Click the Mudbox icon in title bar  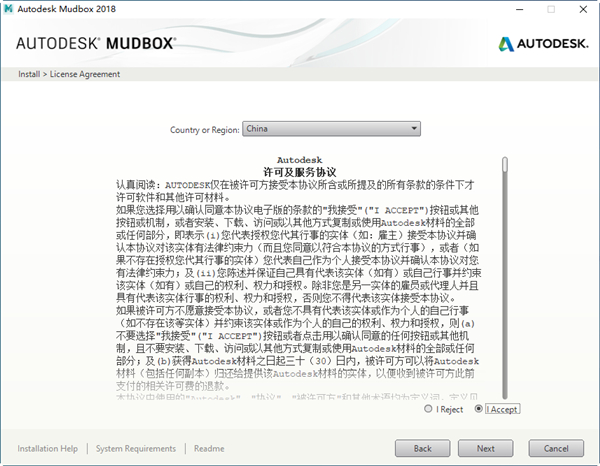[x=8, y=9]
